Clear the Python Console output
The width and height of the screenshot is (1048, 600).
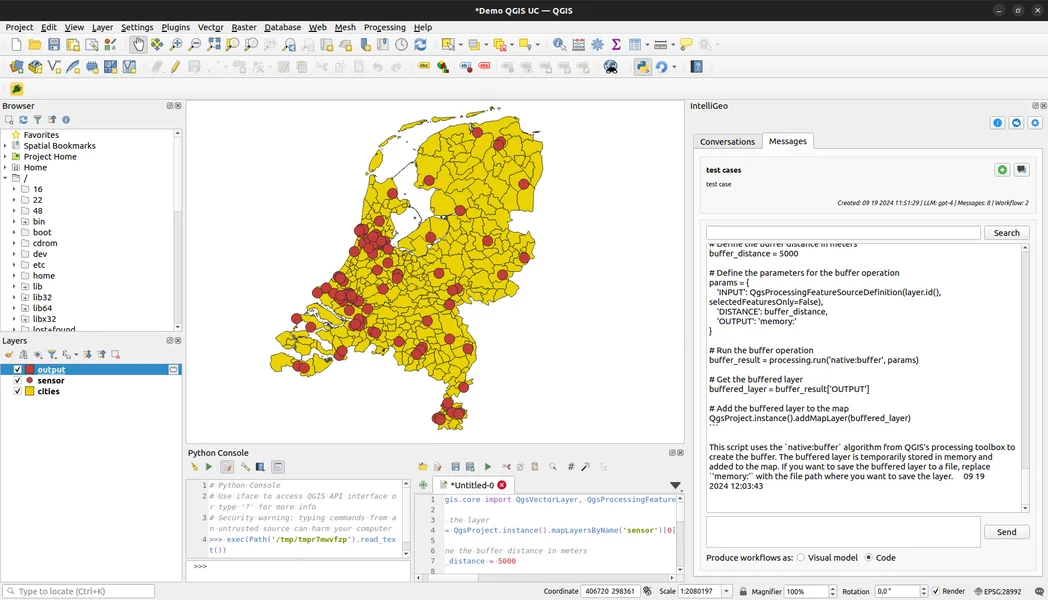(194, 467)
